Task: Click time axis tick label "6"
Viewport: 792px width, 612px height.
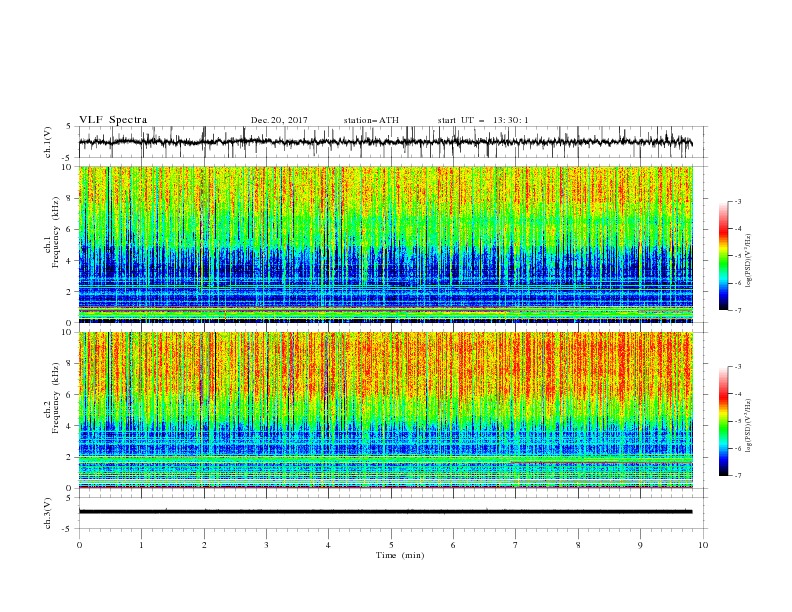Action: pyautogui.click(x=453, y=545)
